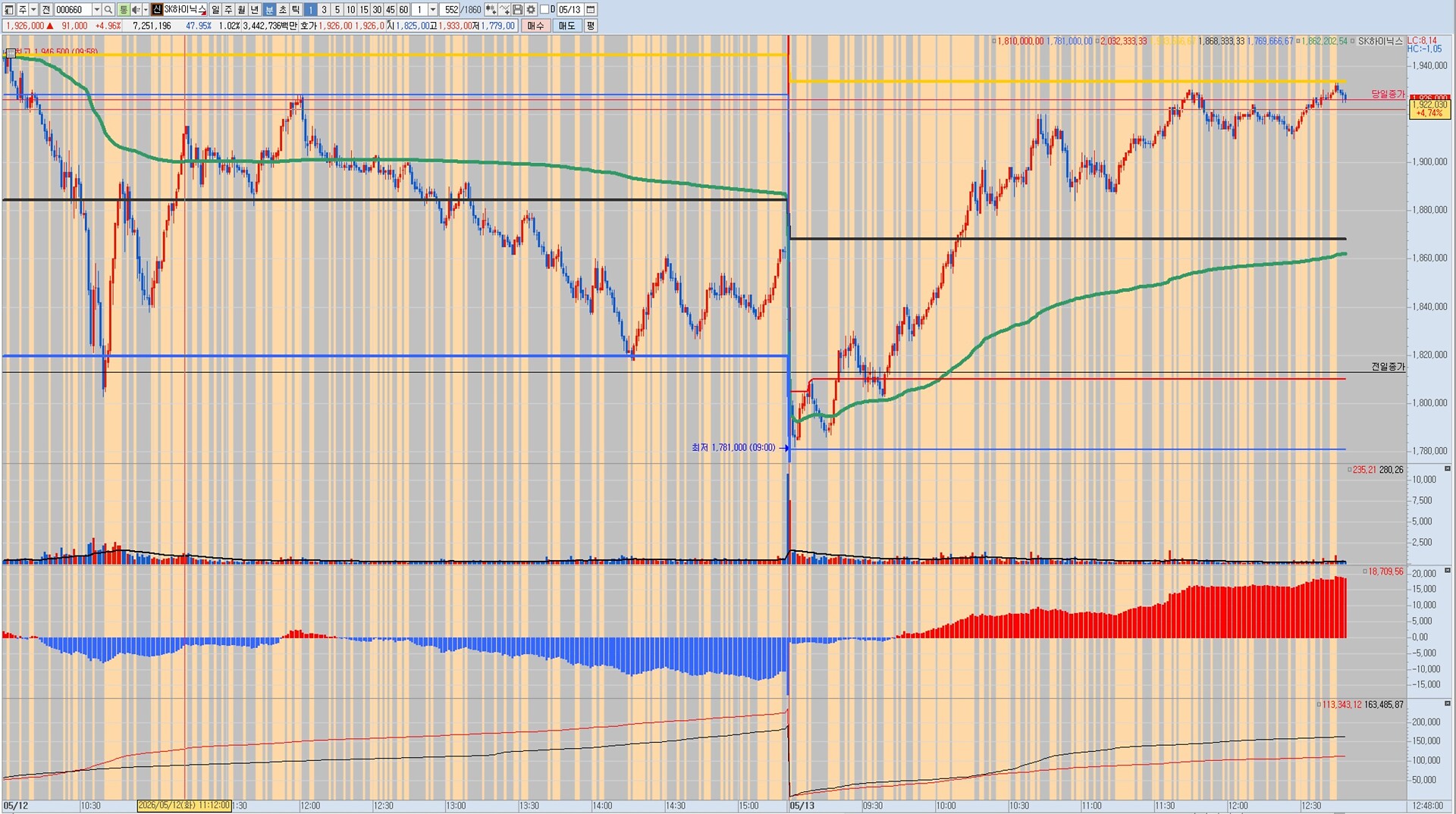Select the 1-minute interval button
The image size is (1456, 814).
pyautogui.click(x=311, y=10)
